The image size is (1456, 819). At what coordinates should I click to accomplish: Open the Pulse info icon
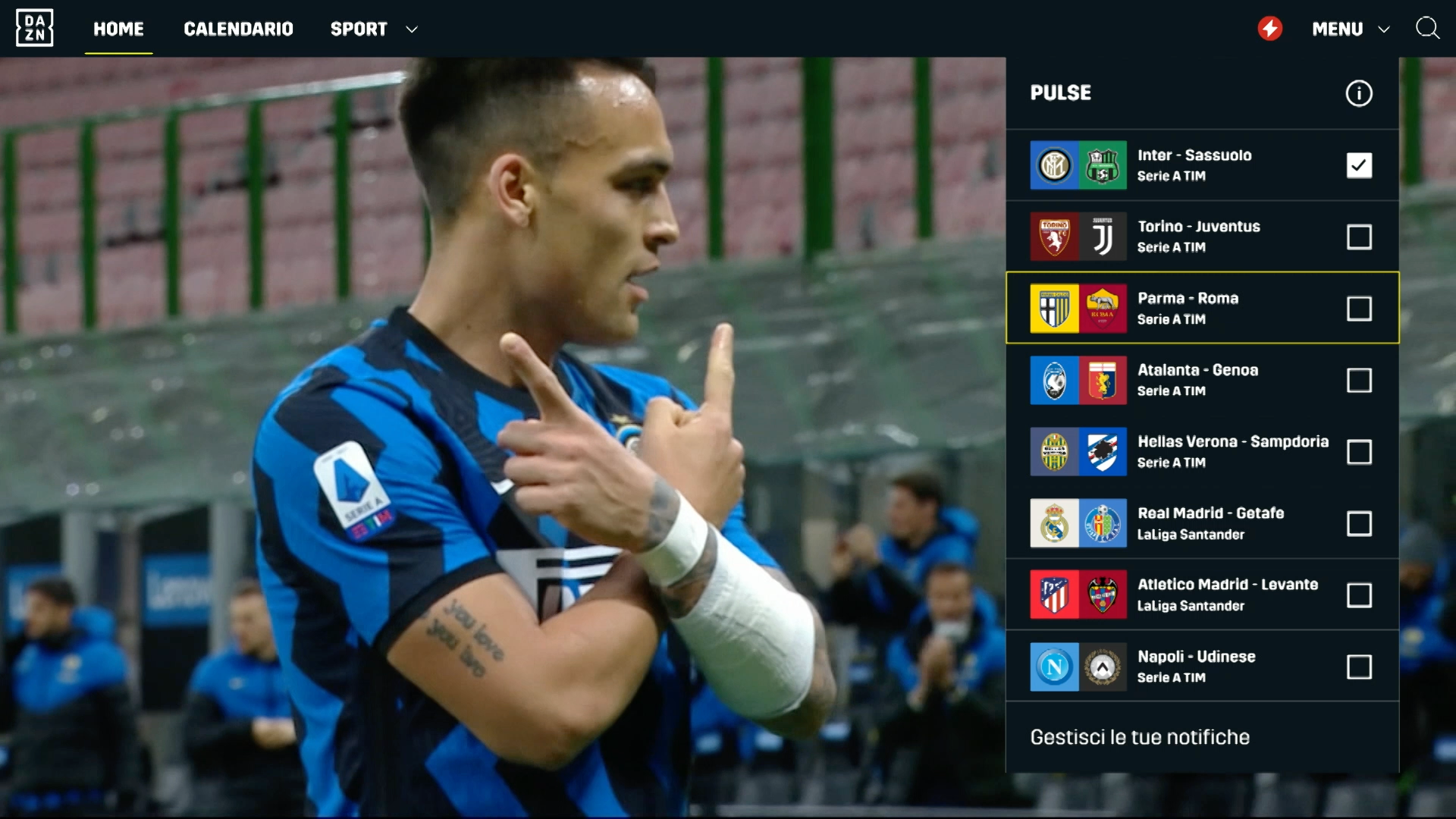click(1359, 93)
